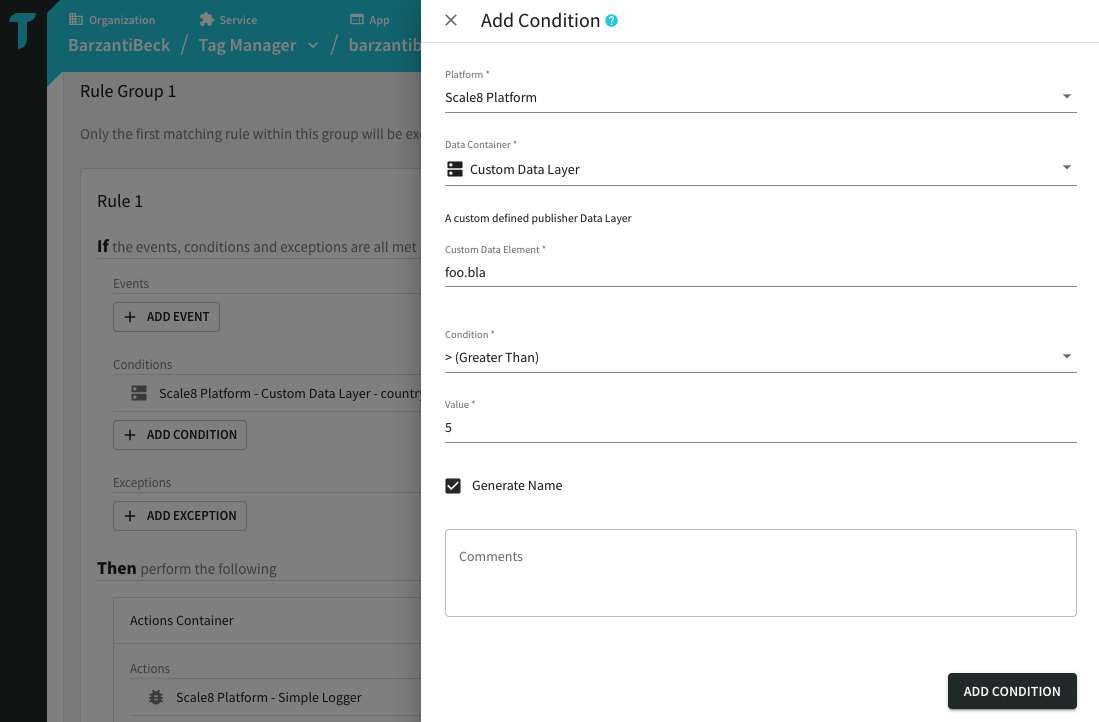
Task: Click the Custom Data Layer storage icon
Action: [x=455, y=169]
